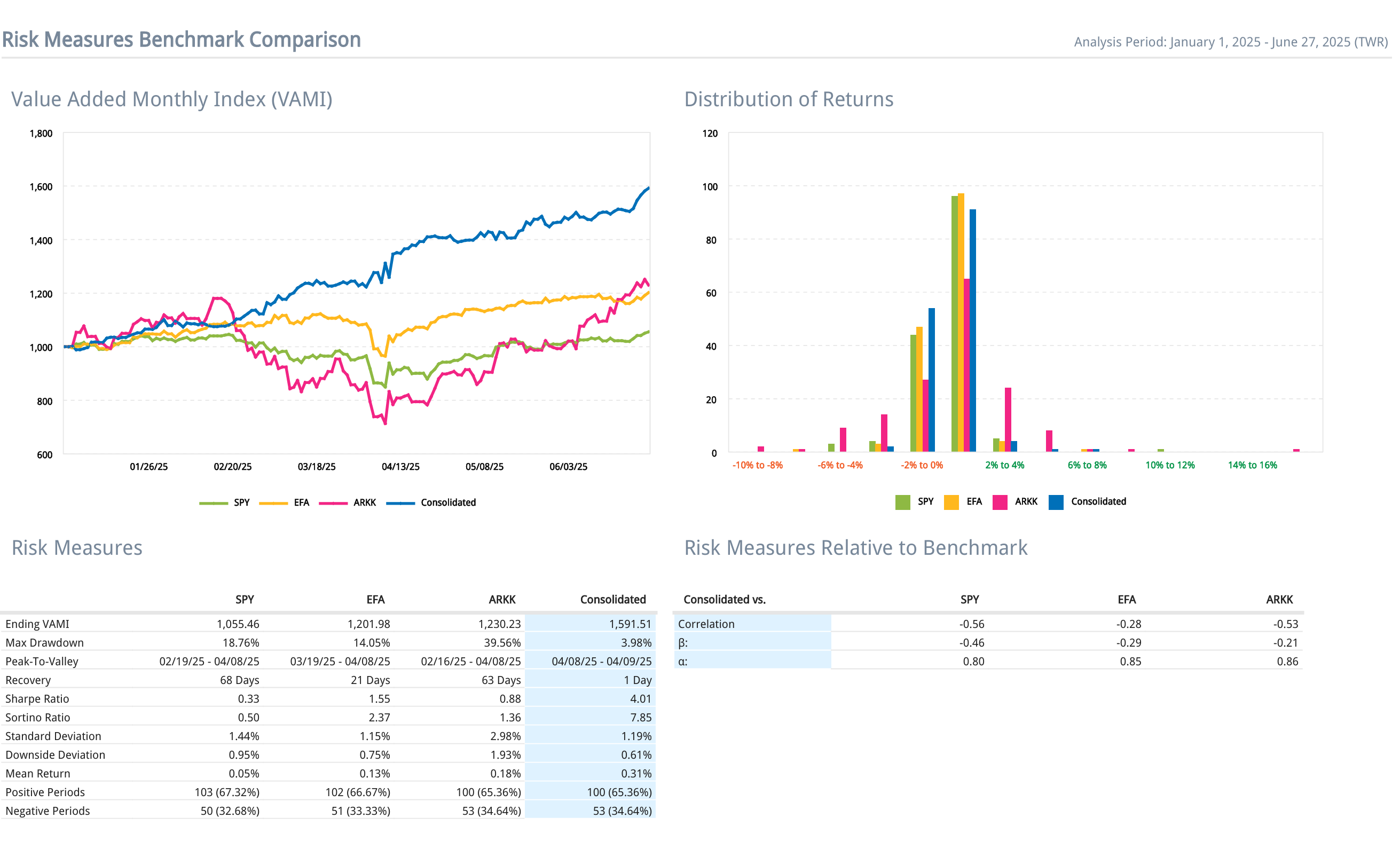Click the ARKK legend line in VAMI chart

[x=333, y=502]
